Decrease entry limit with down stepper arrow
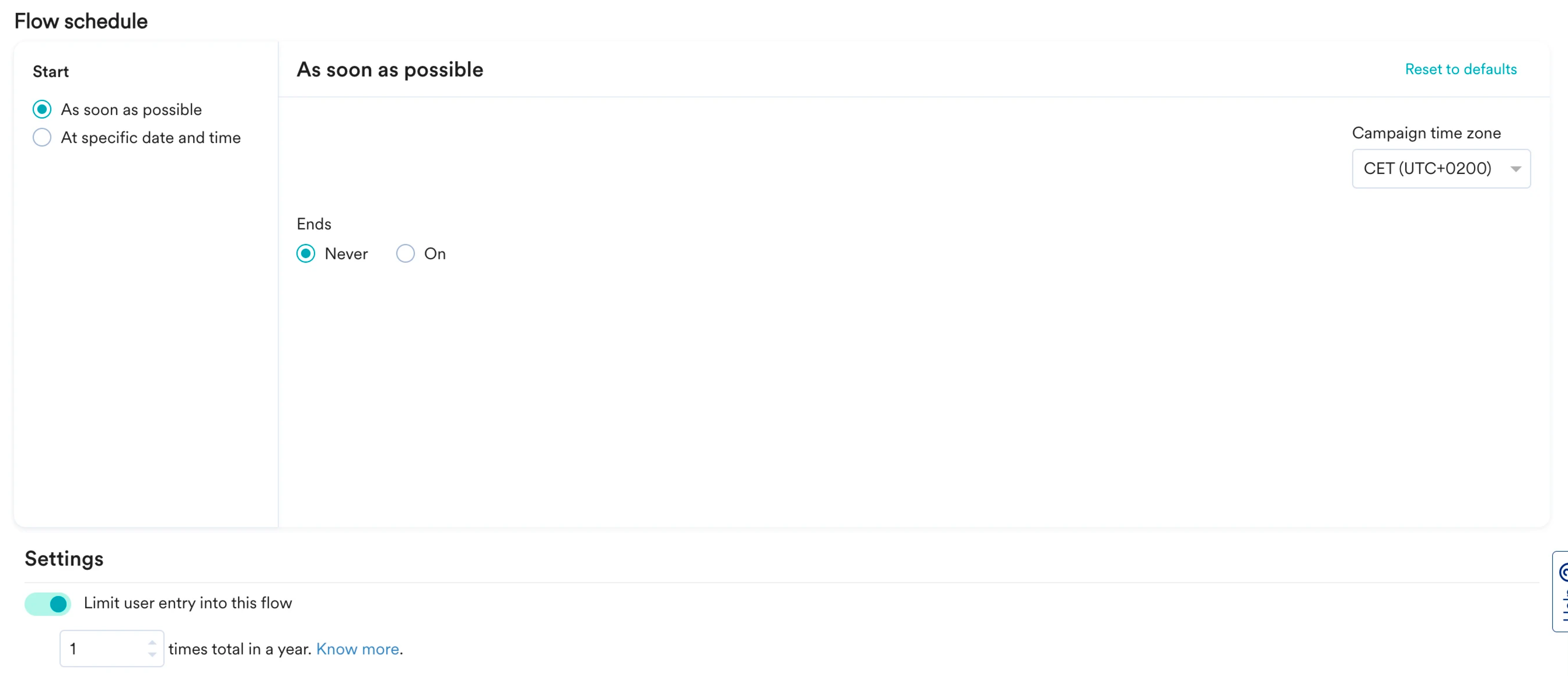The image size is (1568, 676). (152, 655)
